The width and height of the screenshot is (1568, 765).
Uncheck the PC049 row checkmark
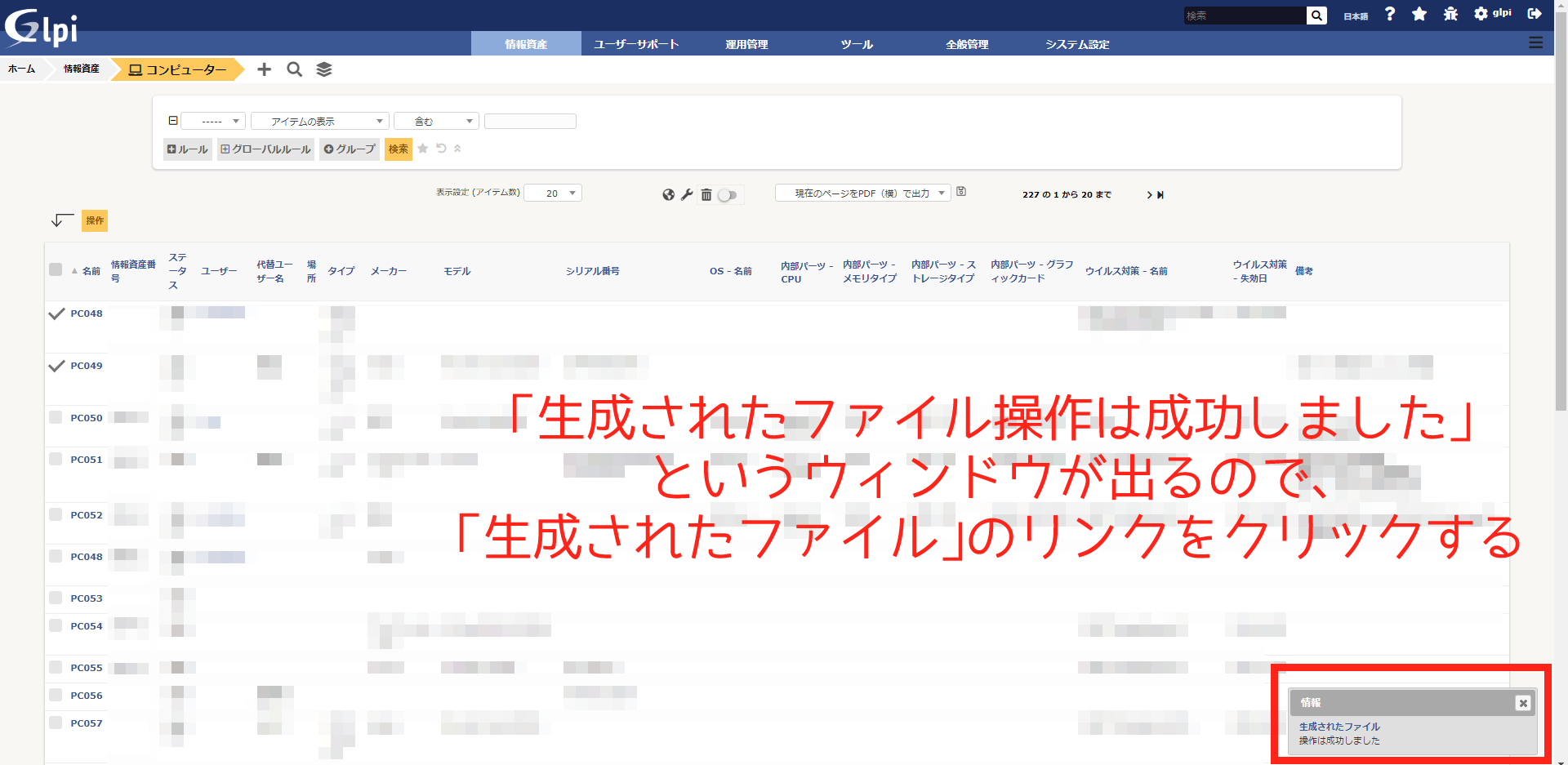pos(56,366)
